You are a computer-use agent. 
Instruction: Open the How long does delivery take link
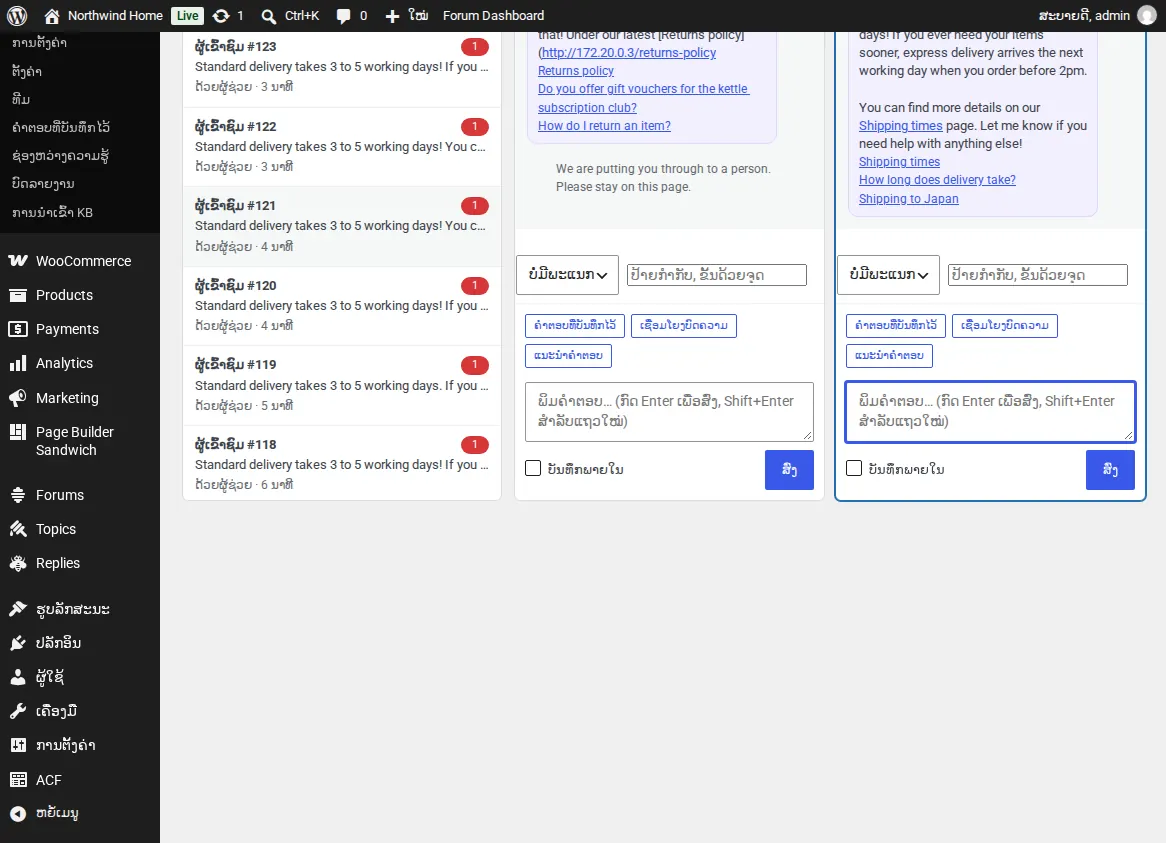[937, 180]
